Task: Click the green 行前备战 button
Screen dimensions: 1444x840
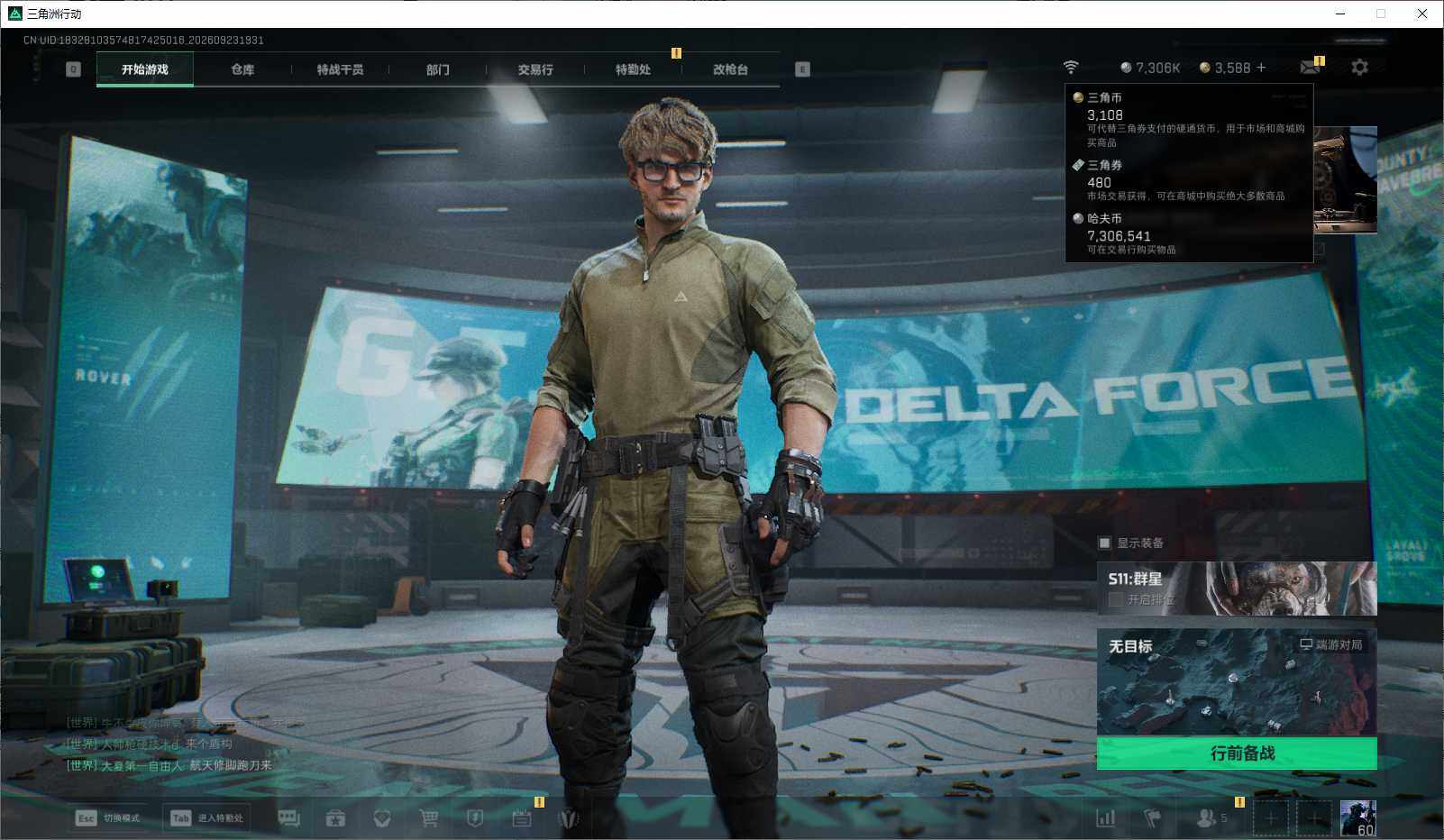Action: coord(1237,753)
